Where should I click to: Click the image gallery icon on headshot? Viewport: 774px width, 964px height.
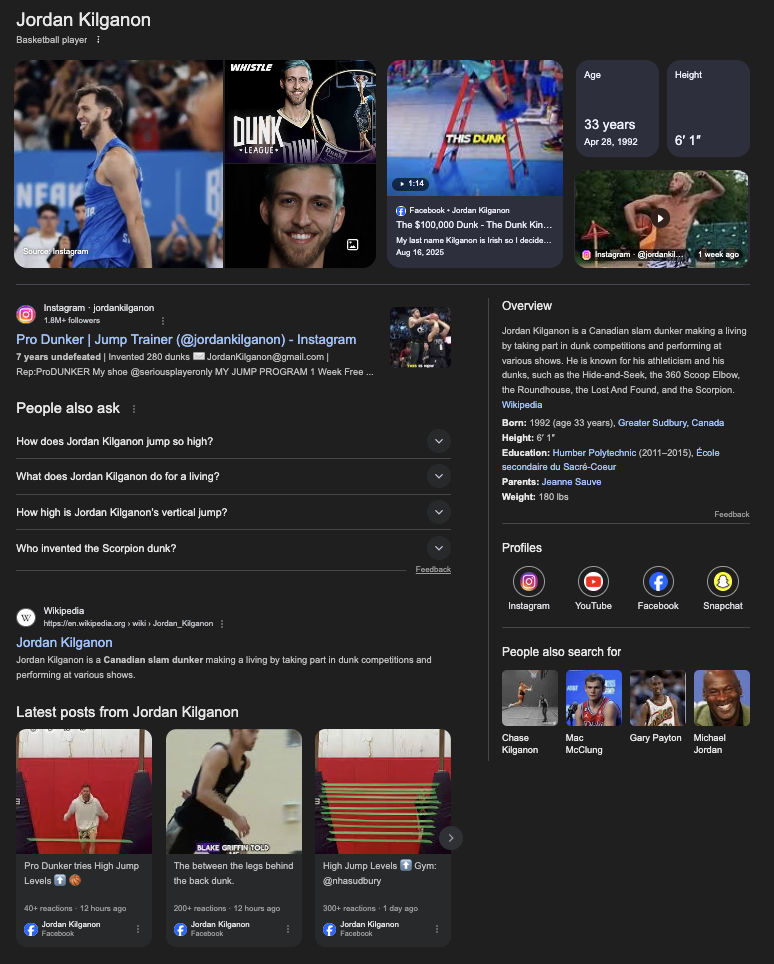point(352,244)
